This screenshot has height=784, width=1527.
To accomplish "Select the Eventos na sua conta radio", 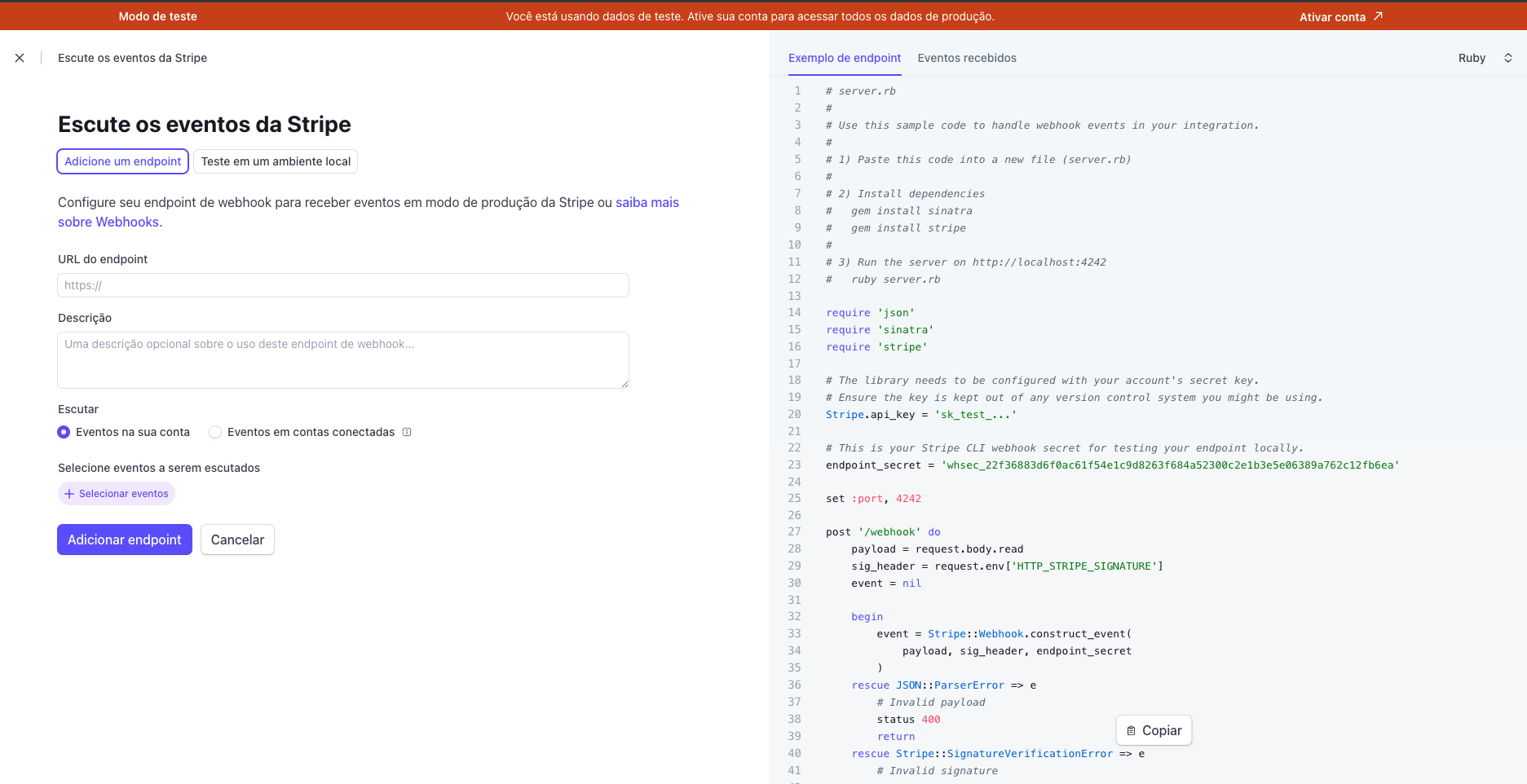I will pos(64,432).
